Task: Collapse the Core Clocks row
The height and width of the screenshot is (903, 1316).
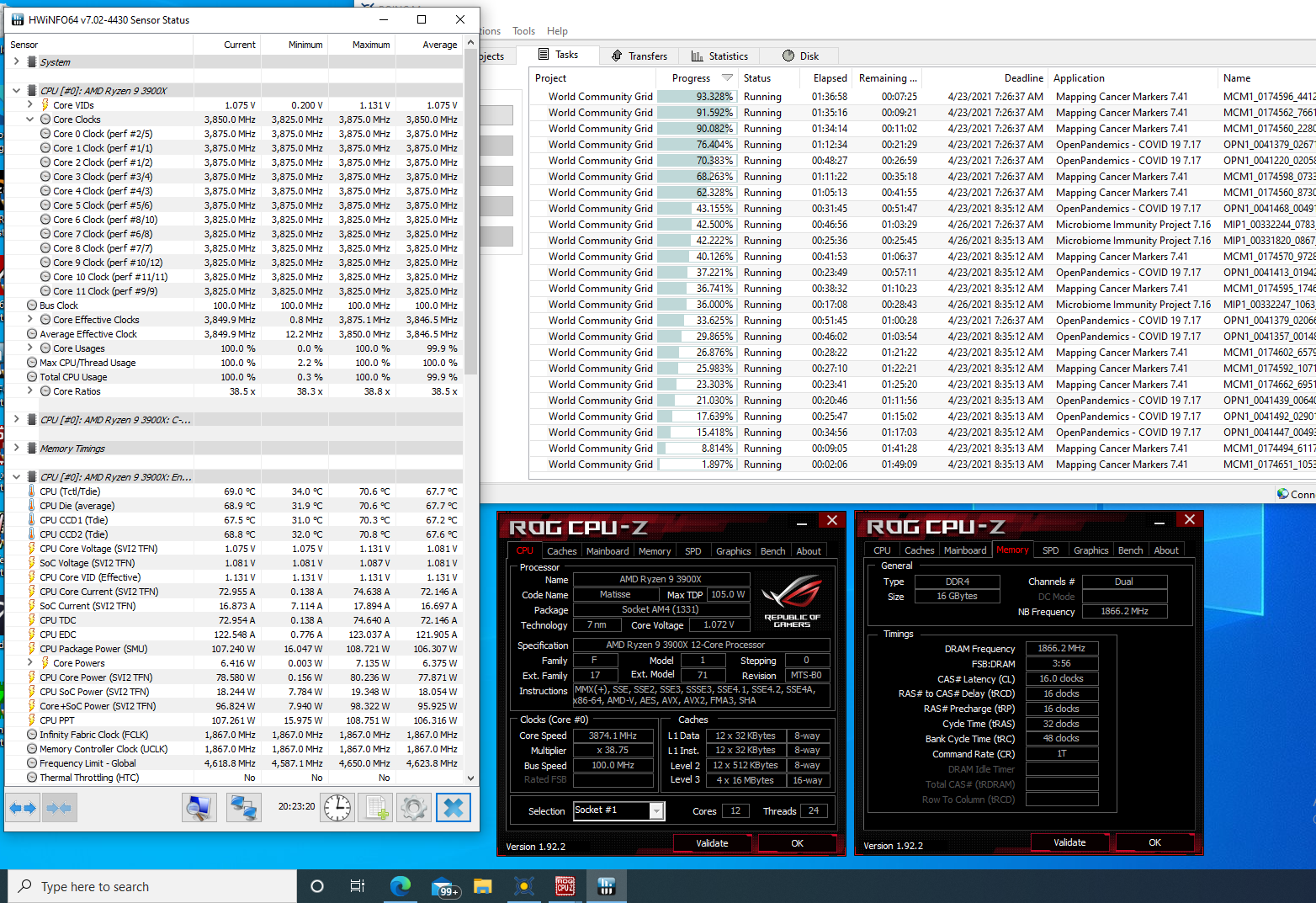Action: point(30,119)
